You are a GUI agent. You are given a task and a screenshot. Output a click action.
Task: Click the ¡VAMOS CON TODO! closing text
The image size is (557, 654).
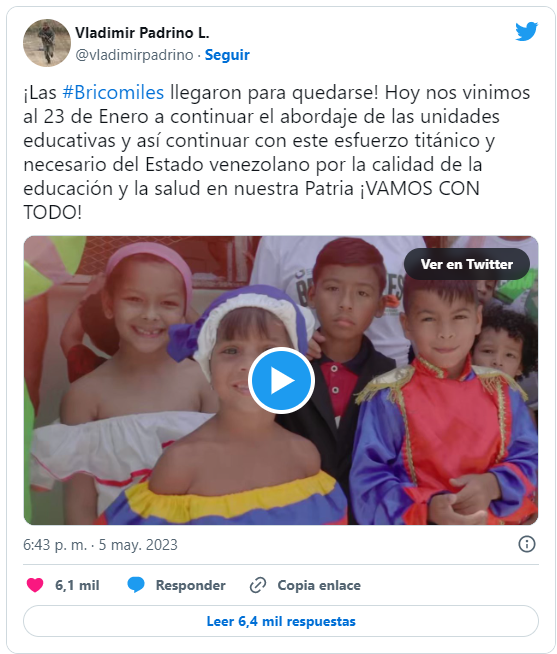[251, 201]
